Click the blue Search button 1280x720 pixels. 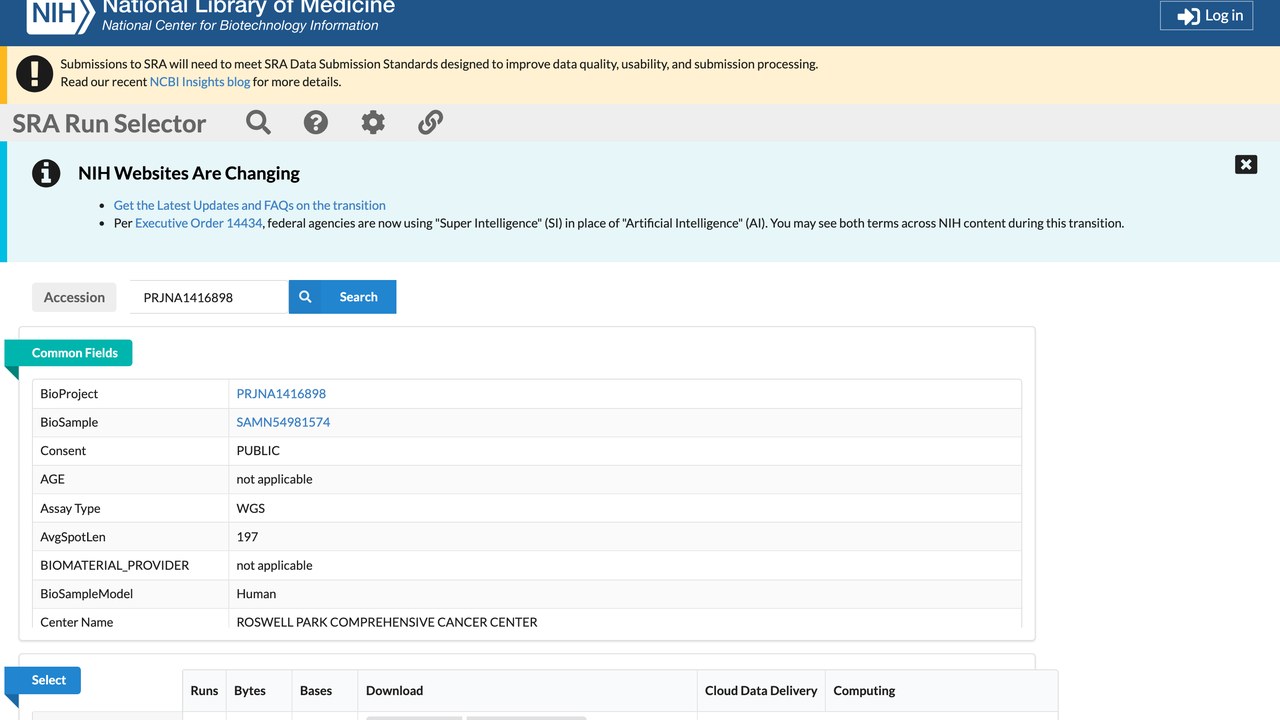tap(343, 297)
